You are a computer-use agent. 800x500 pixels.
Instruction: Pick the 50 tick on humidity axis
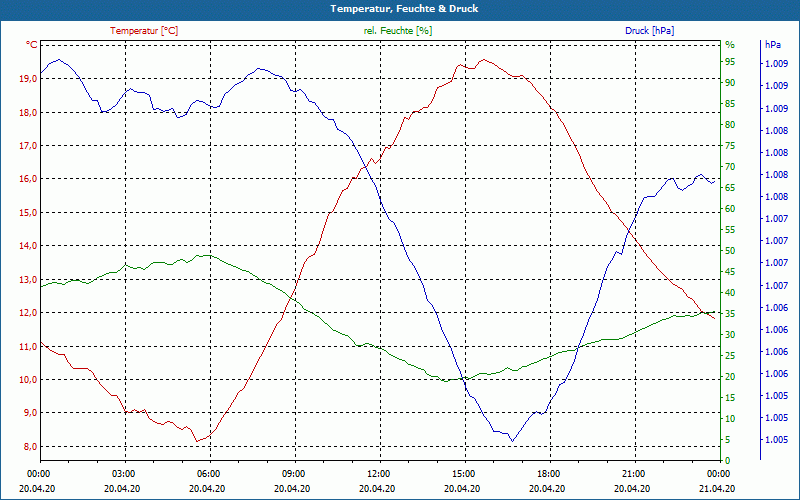[x=730, y=251]
